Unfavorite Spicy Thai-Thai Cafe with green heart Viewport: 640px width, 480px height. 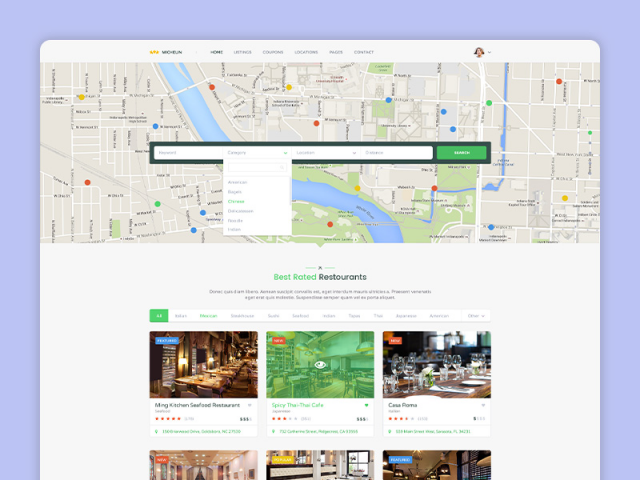point(366,405)
